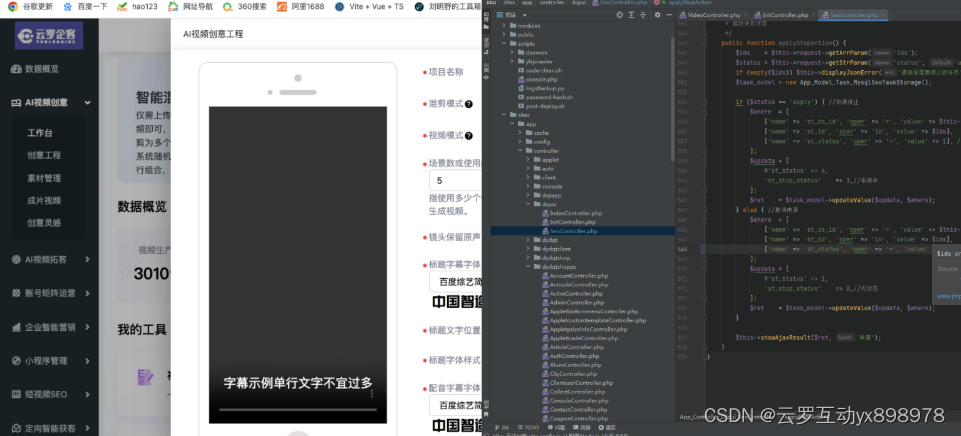Click the help icon beside 混剪模式
Screen dimensions: 961x436
469,104
